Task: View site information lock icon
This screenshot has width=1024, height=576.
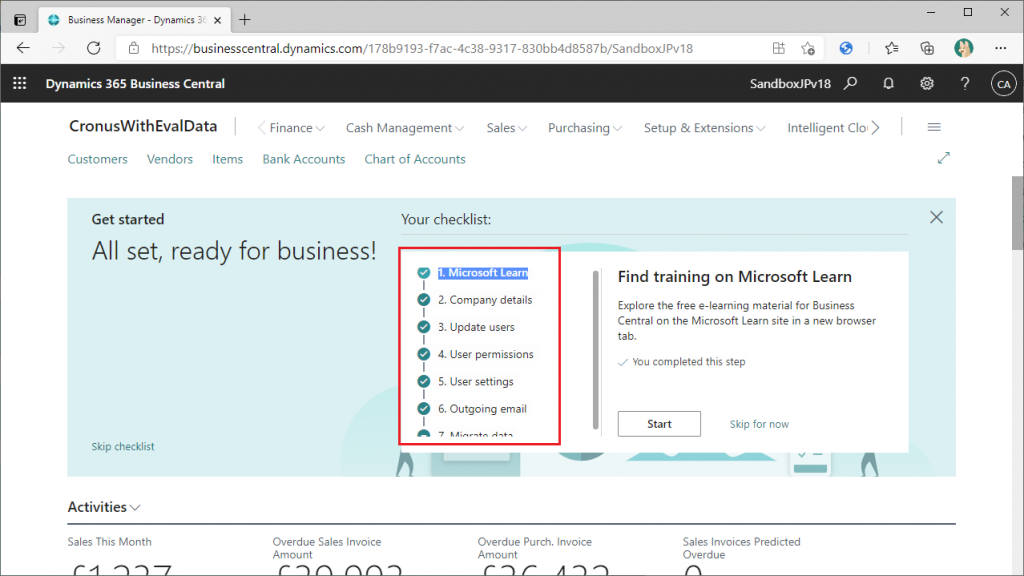Action: [134, 48]
